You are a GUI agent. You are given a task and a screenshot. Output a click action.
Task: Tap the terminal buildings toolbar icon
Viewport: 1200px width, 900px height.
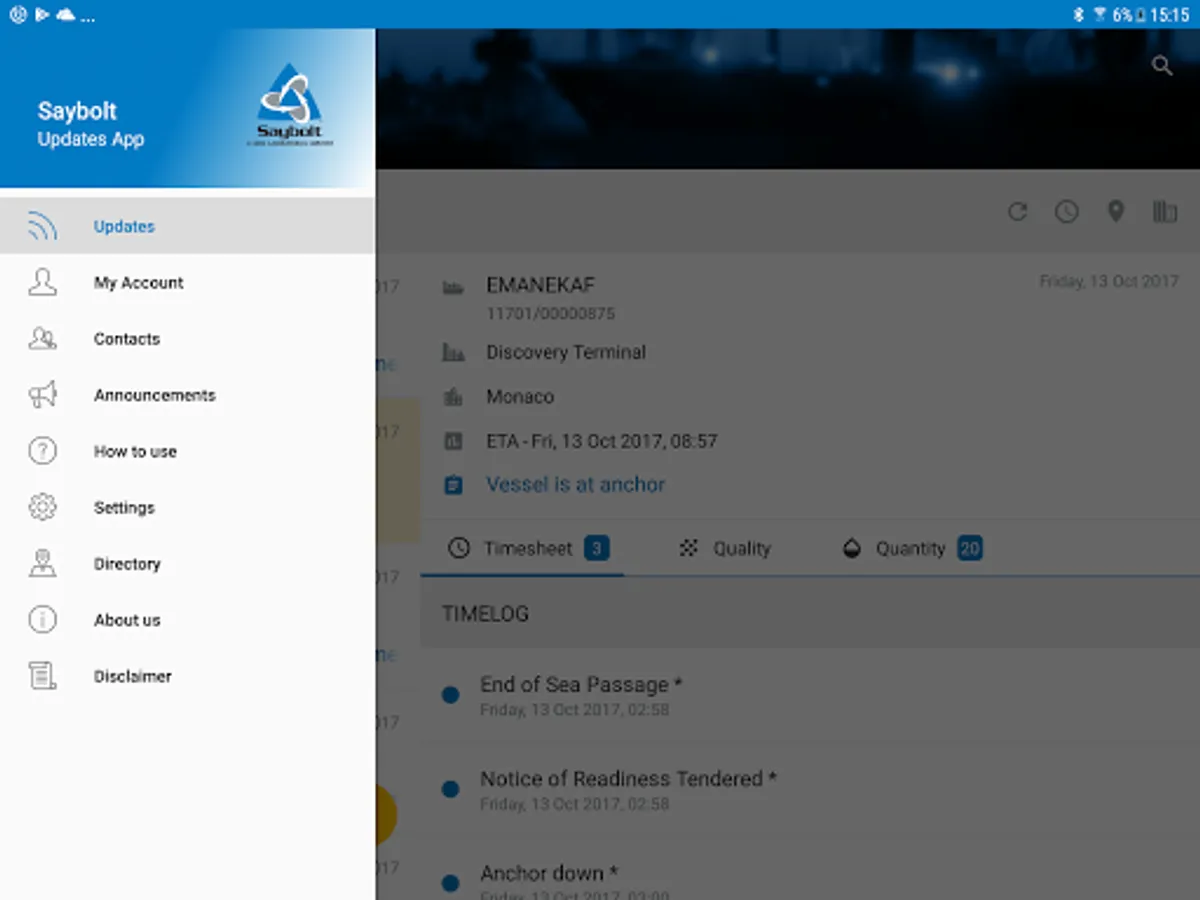(x=1165, y=211)
